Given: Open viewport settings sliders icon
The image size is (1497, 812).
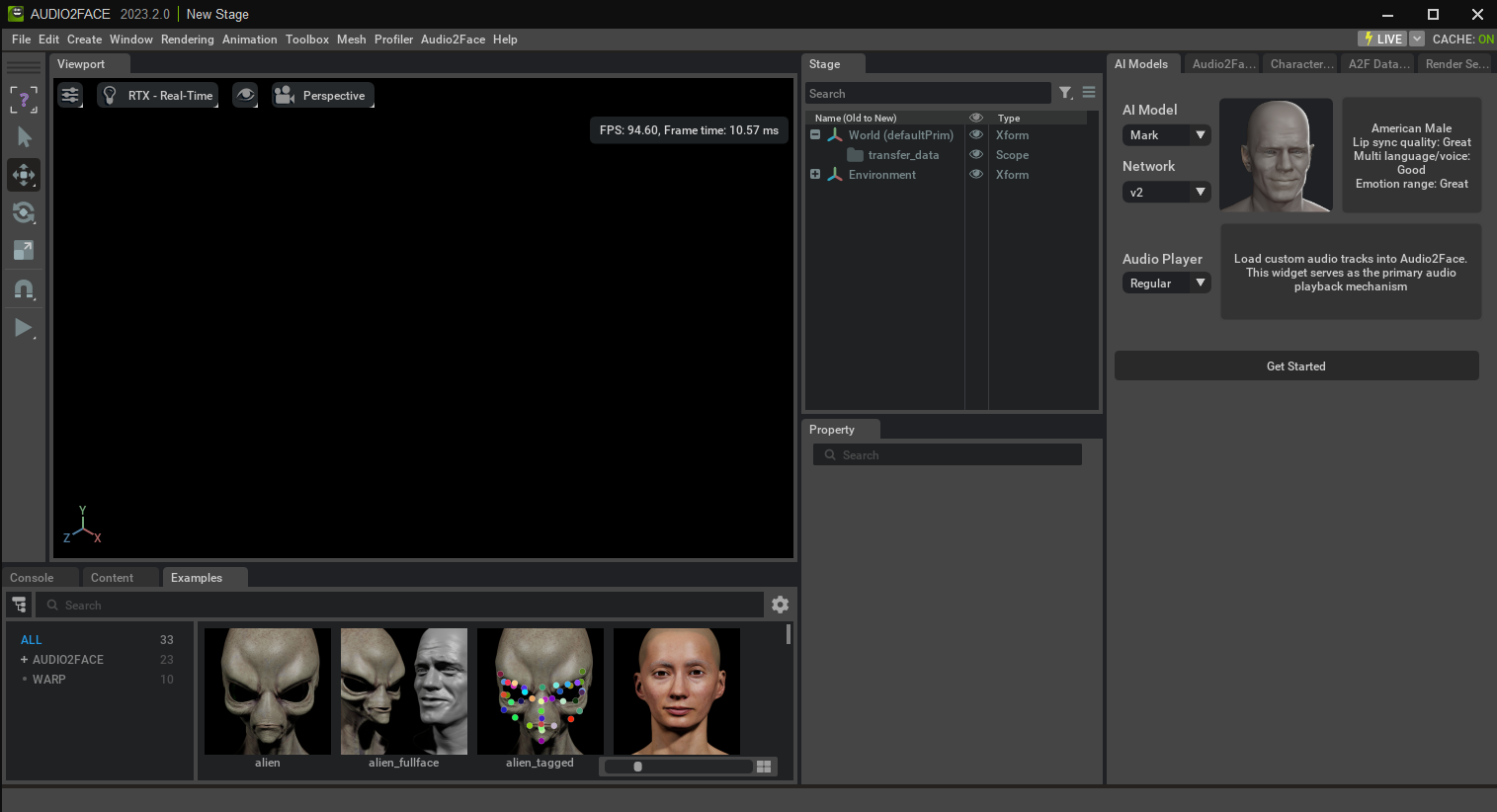Looking at the screenshot, I should pos(70,96).
